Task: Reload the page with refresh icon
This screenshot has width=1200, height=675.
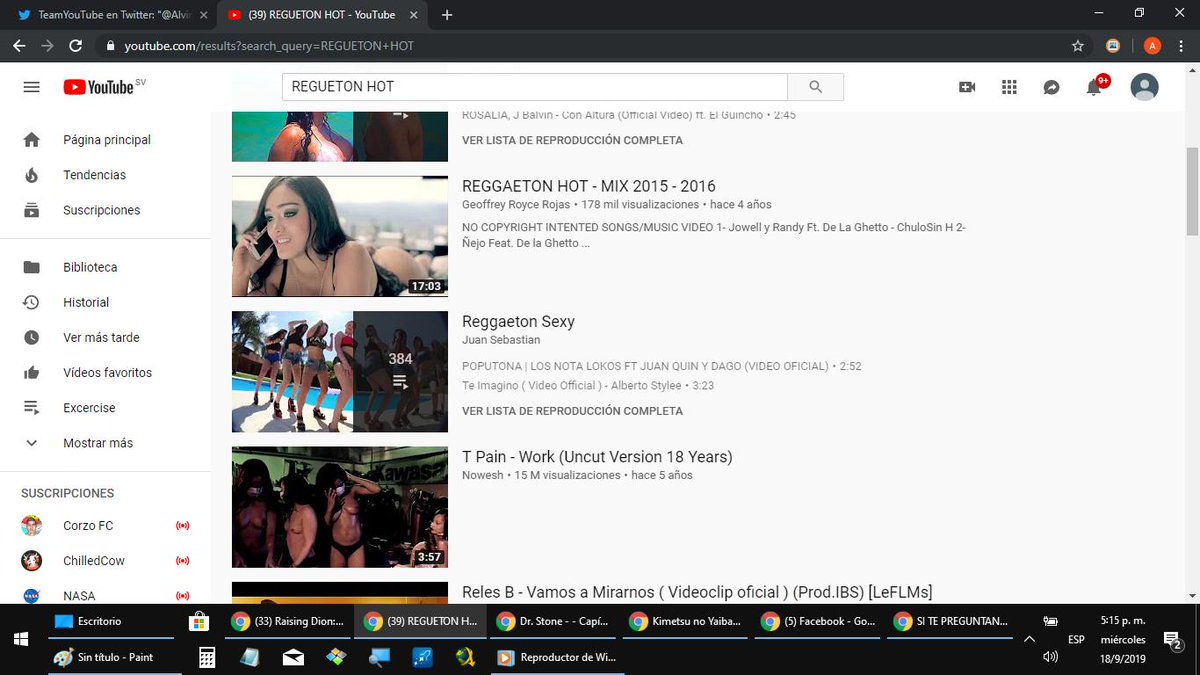Action: click(x=76, y=46)
